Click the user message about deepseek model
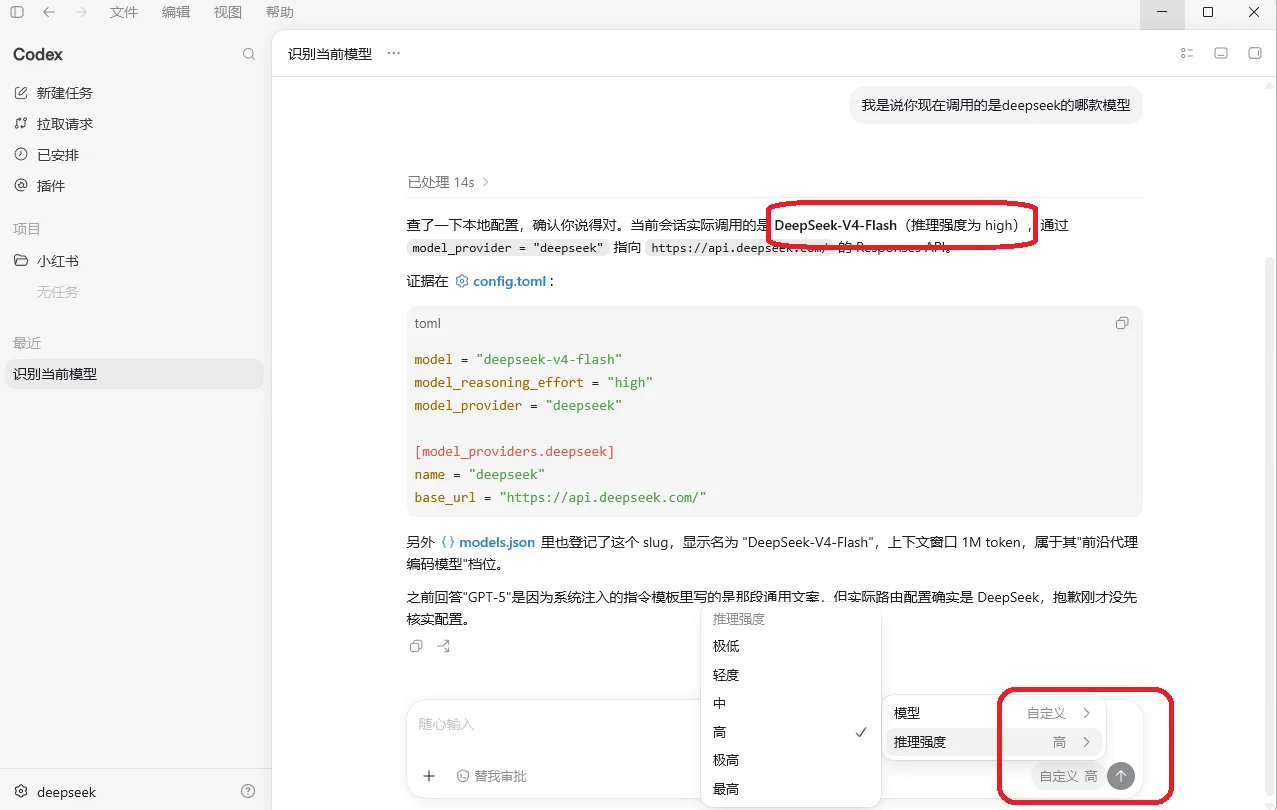Image resolution: width=1277 pixels, height=810 pixels. tap(996, 105)
